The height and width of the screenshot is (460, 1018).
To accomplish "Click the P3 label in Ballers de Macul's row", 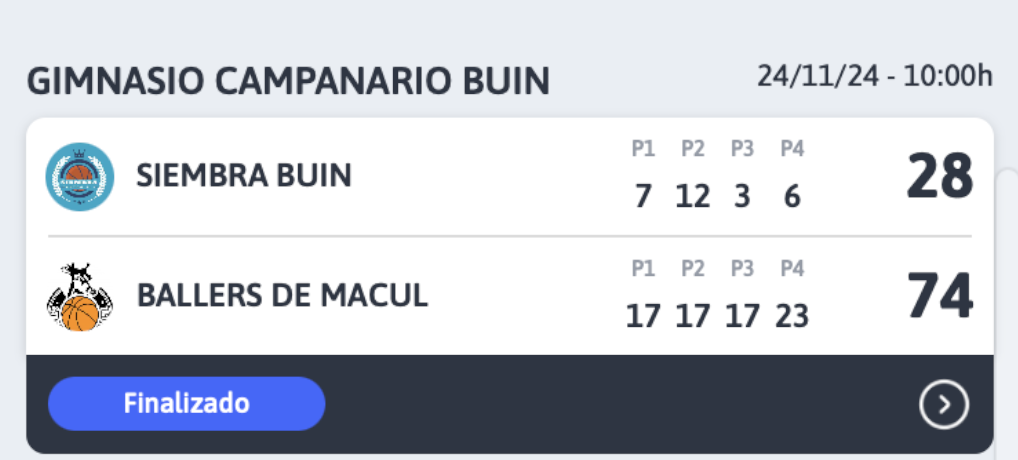I will [742, 269].
